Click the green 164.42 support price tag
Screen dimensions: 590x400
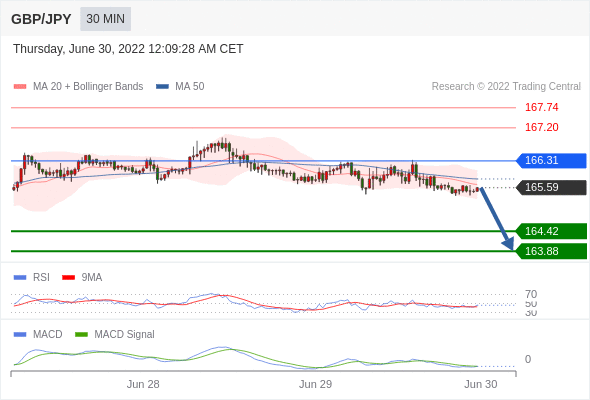551,231
